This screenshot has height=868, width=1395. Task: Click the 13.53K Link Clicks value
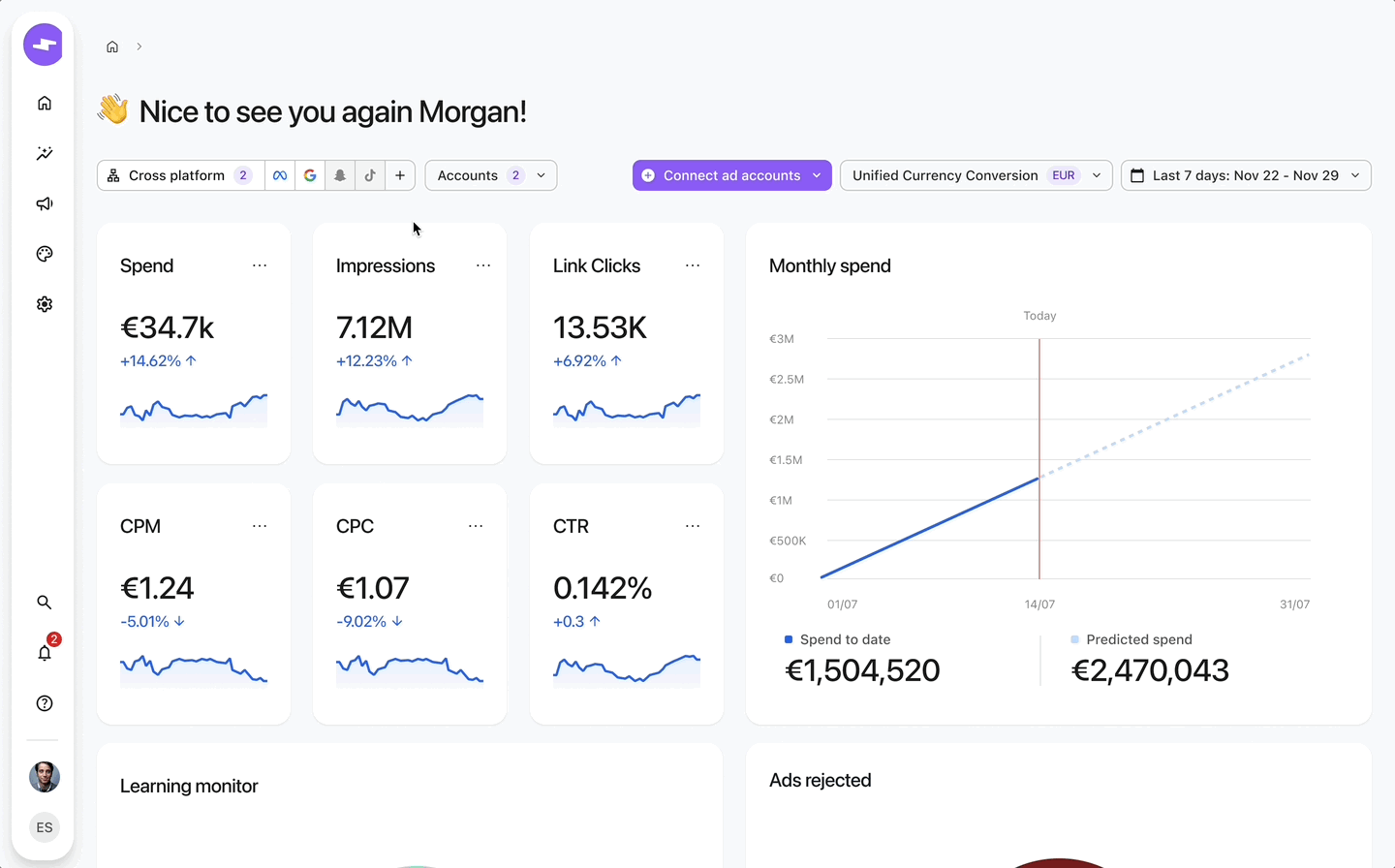coord(600,327)
